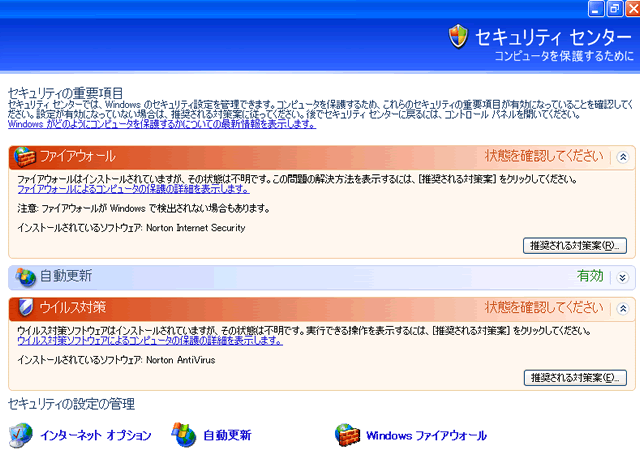Expand the Automatic Updates (自動更新) section chevron
Screen dimensions: 640x455
(622, 278)
